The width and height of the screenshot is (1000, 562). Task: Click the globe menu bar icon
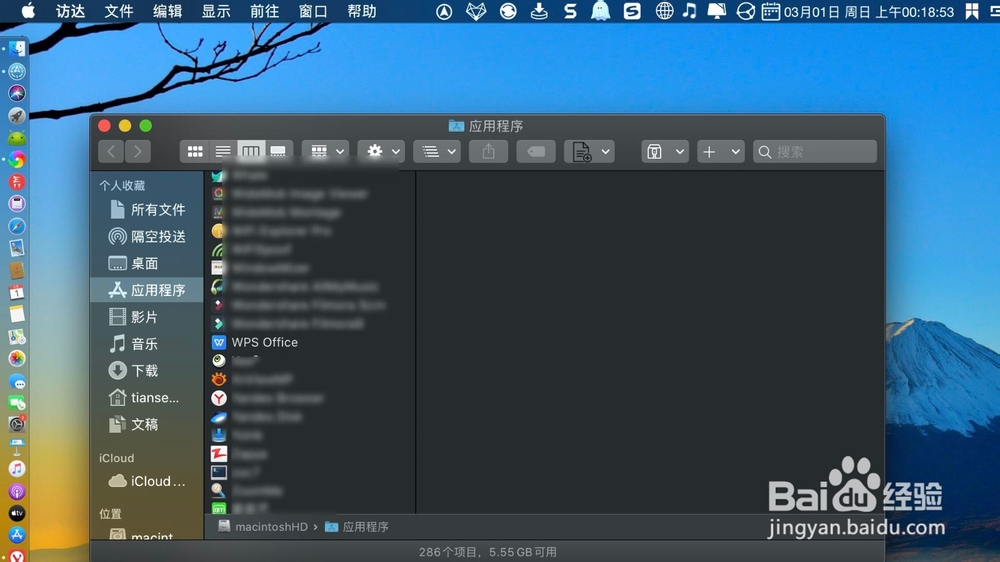click(664, 11)
